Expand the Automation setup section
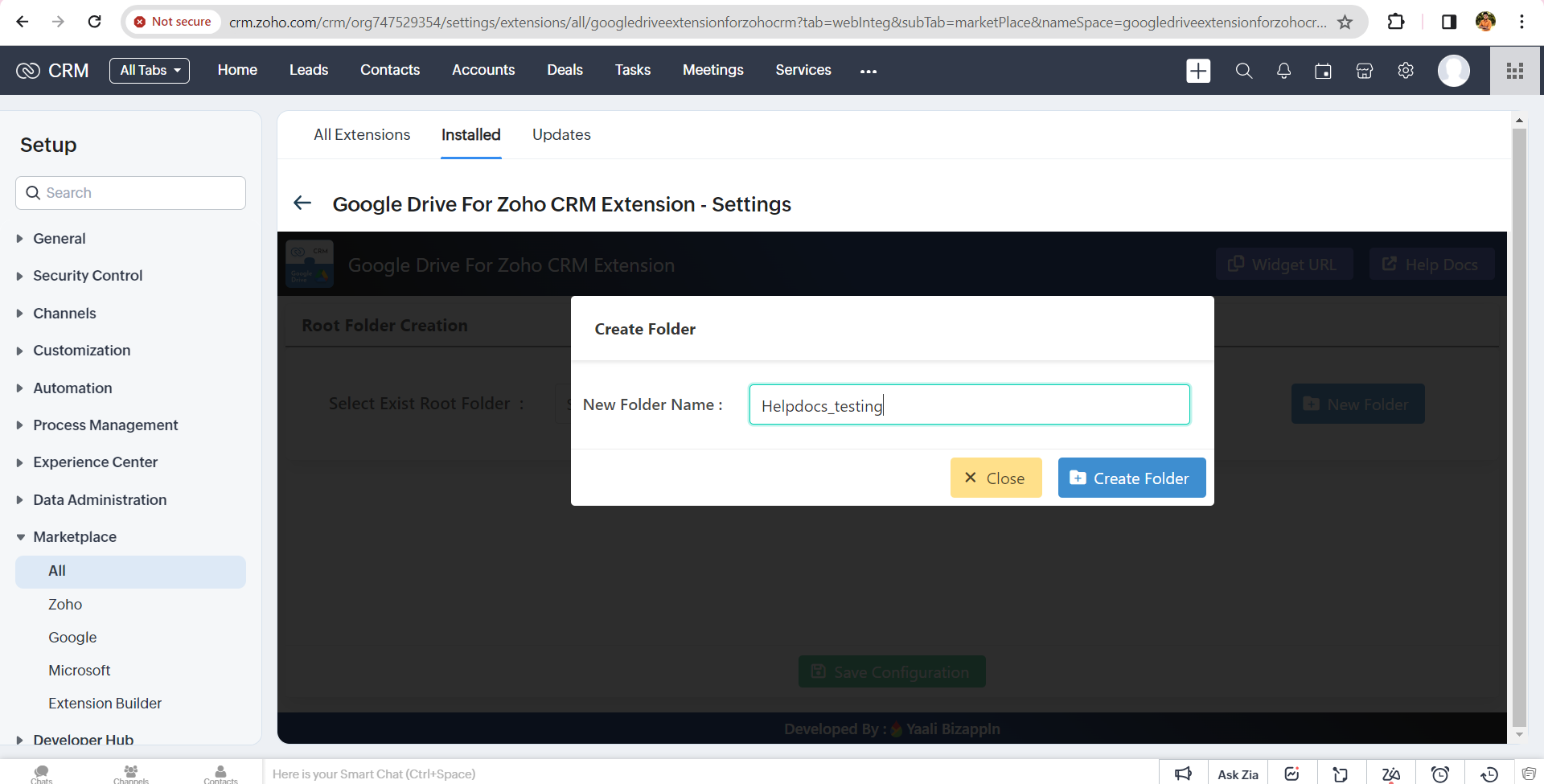1544x784 pixels. [x=72, y=388]
